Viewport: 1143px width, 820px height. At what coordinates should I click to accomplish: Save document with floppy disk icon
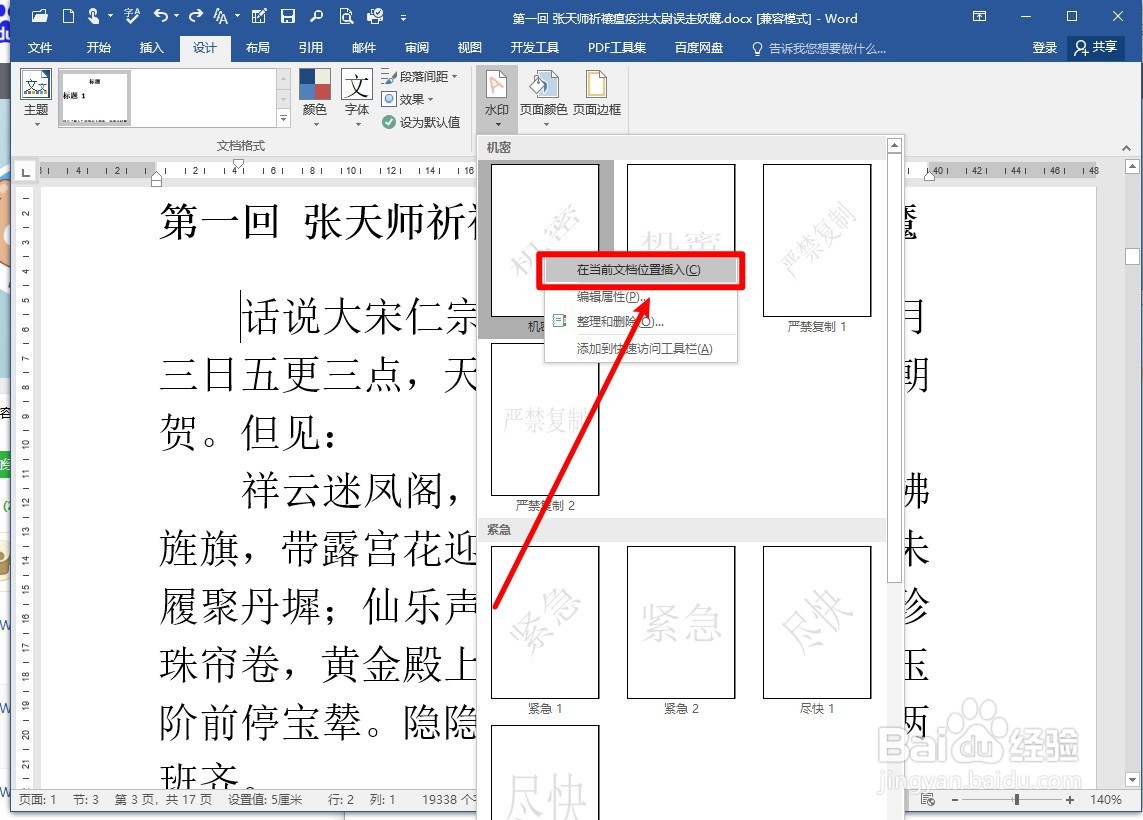tap(288, 15)
